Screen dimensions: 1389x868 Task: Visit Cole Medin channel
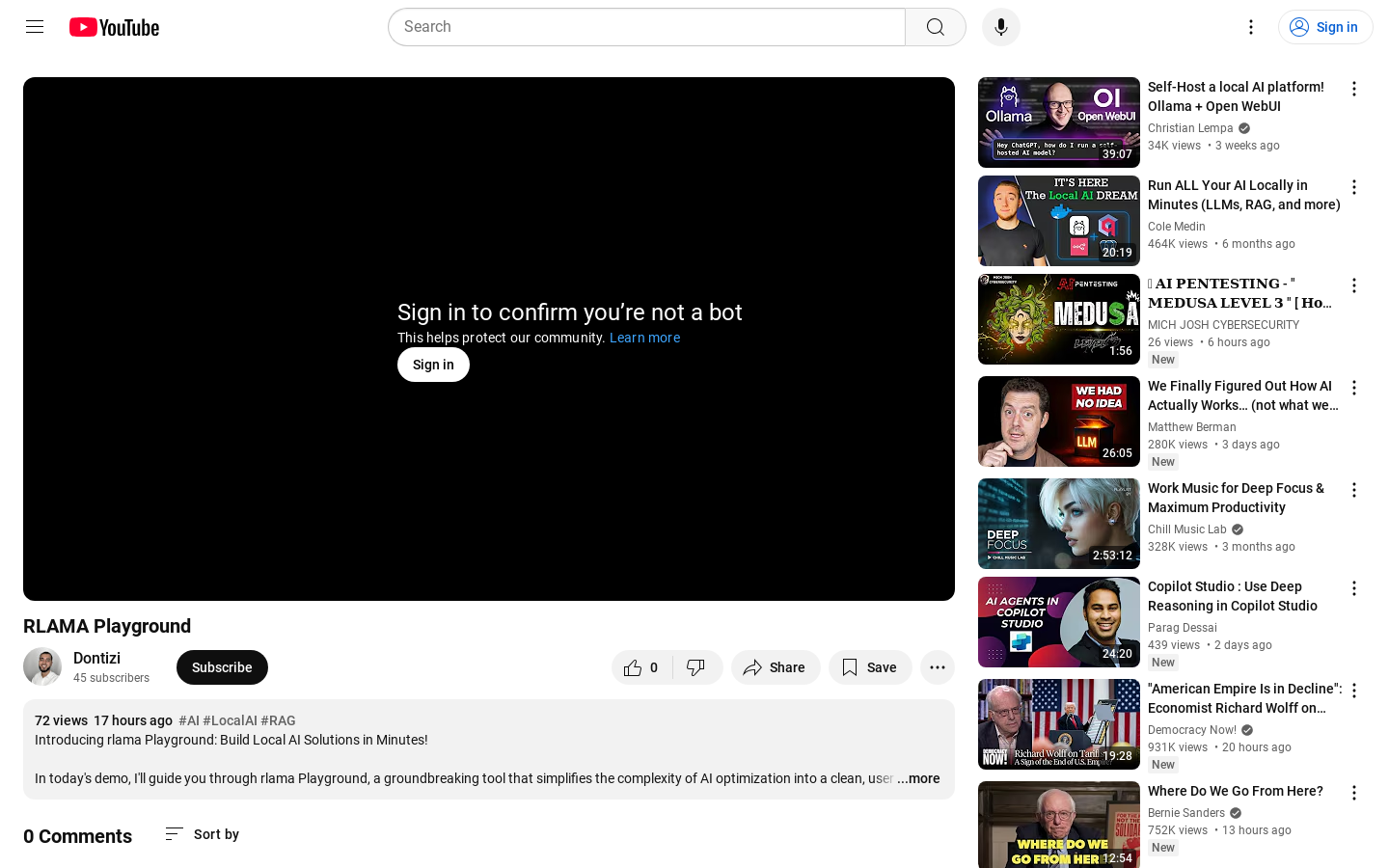tap(1177, 227)
